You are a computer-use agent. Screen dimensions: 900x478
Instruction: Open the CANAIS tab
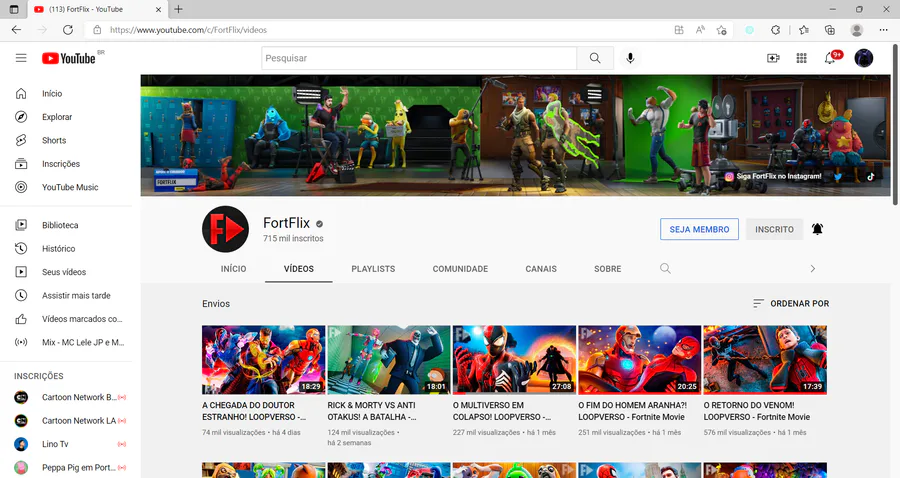[x=541, y=269]
